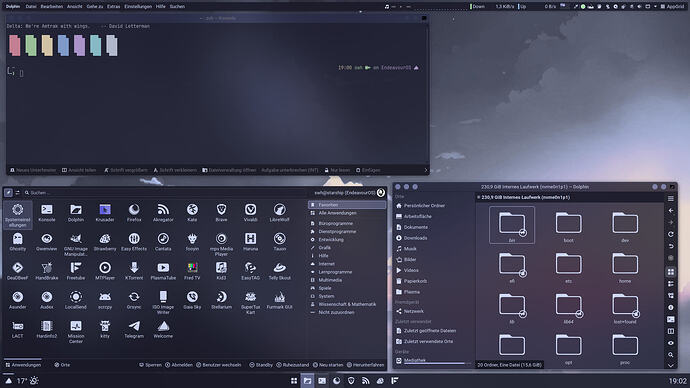The image size is (690, 388).
Task: Launch Konsole from the launcher grid
Action: [47, 212]
